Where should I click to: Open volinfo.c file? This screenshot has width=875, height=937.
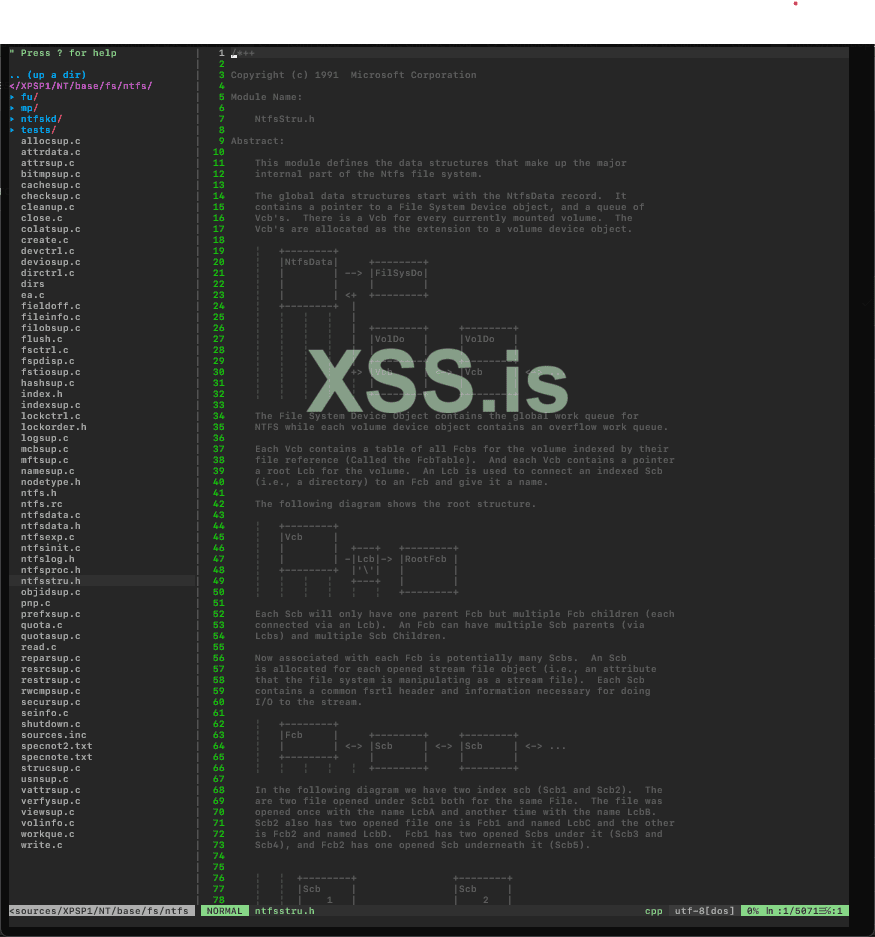tap(48, 823)
